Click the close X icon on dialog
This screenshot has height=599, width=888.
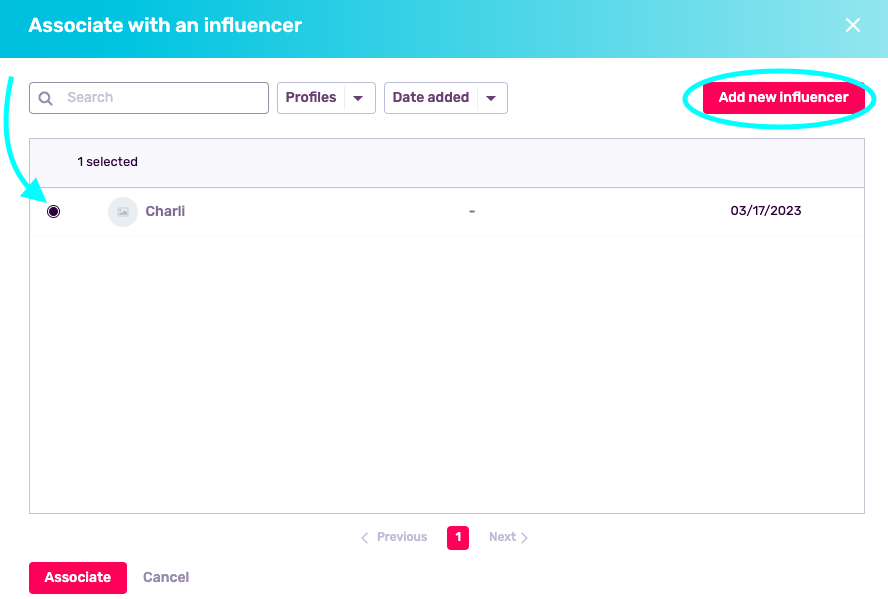click(853, 25)
